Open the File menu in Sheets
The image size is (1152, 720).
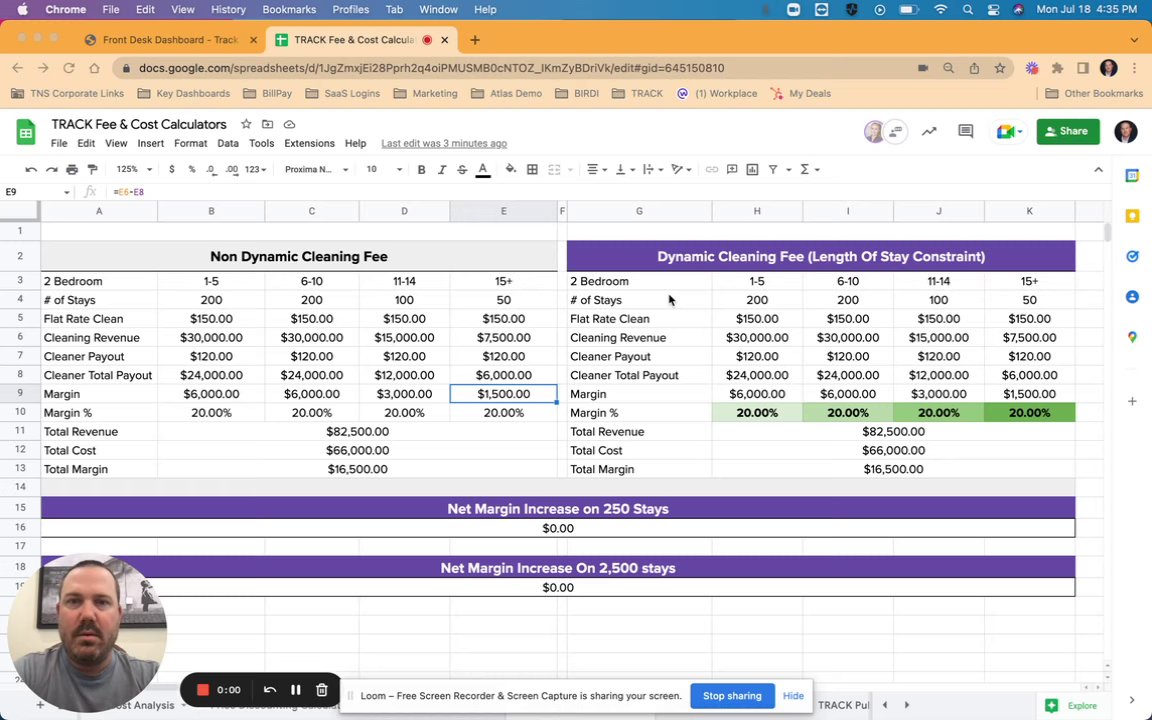tap(59, 143)
